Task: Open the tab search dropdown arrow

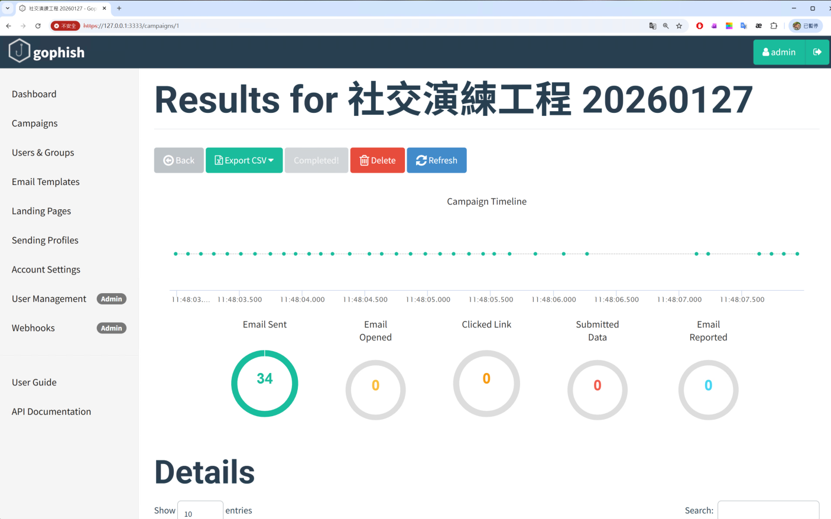Action: click(7, 8)
